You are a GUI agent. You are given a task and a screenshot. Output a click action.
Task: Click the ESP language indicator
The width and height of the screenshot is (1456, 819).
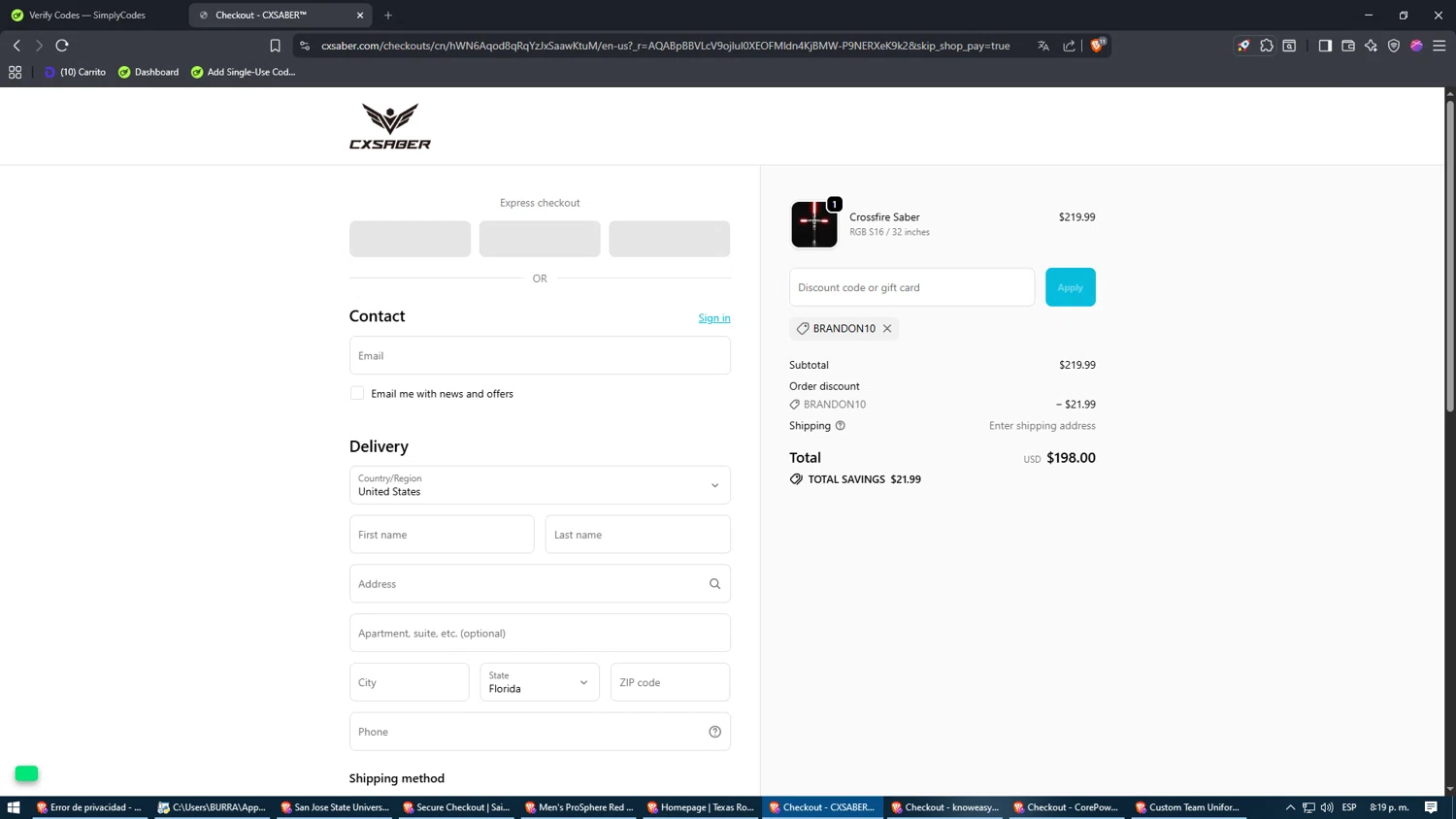pyautogui.click(x=1349, y=807)
